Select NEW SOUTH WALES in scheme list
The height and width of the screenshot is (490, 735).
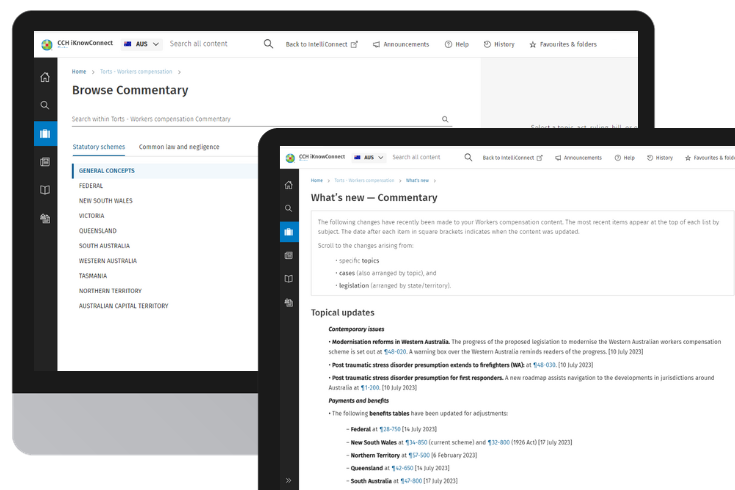coord(106,200)
